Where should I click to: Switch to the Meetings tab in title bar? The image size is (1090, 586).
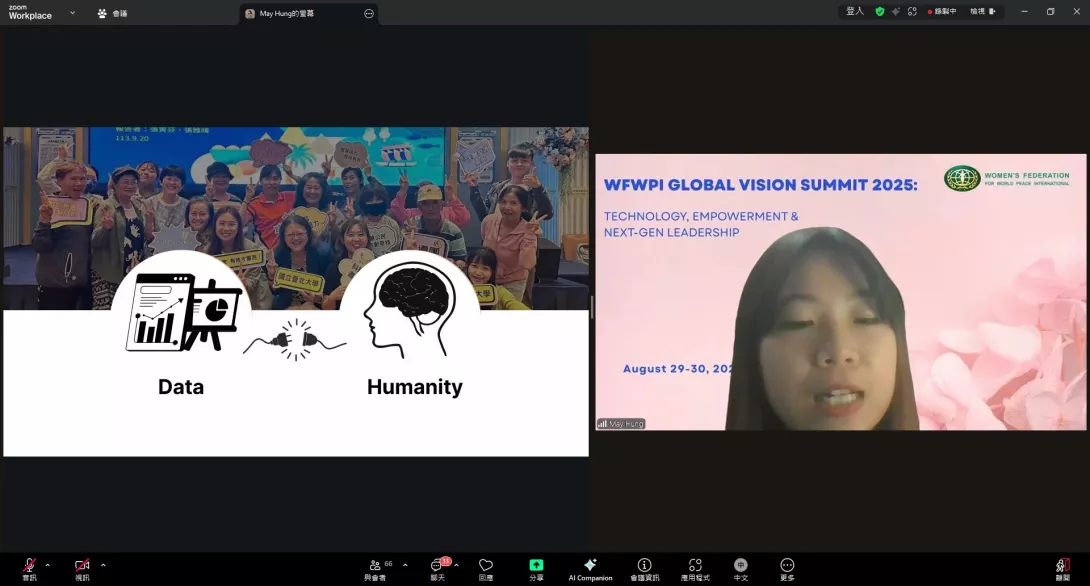(113, 13)
